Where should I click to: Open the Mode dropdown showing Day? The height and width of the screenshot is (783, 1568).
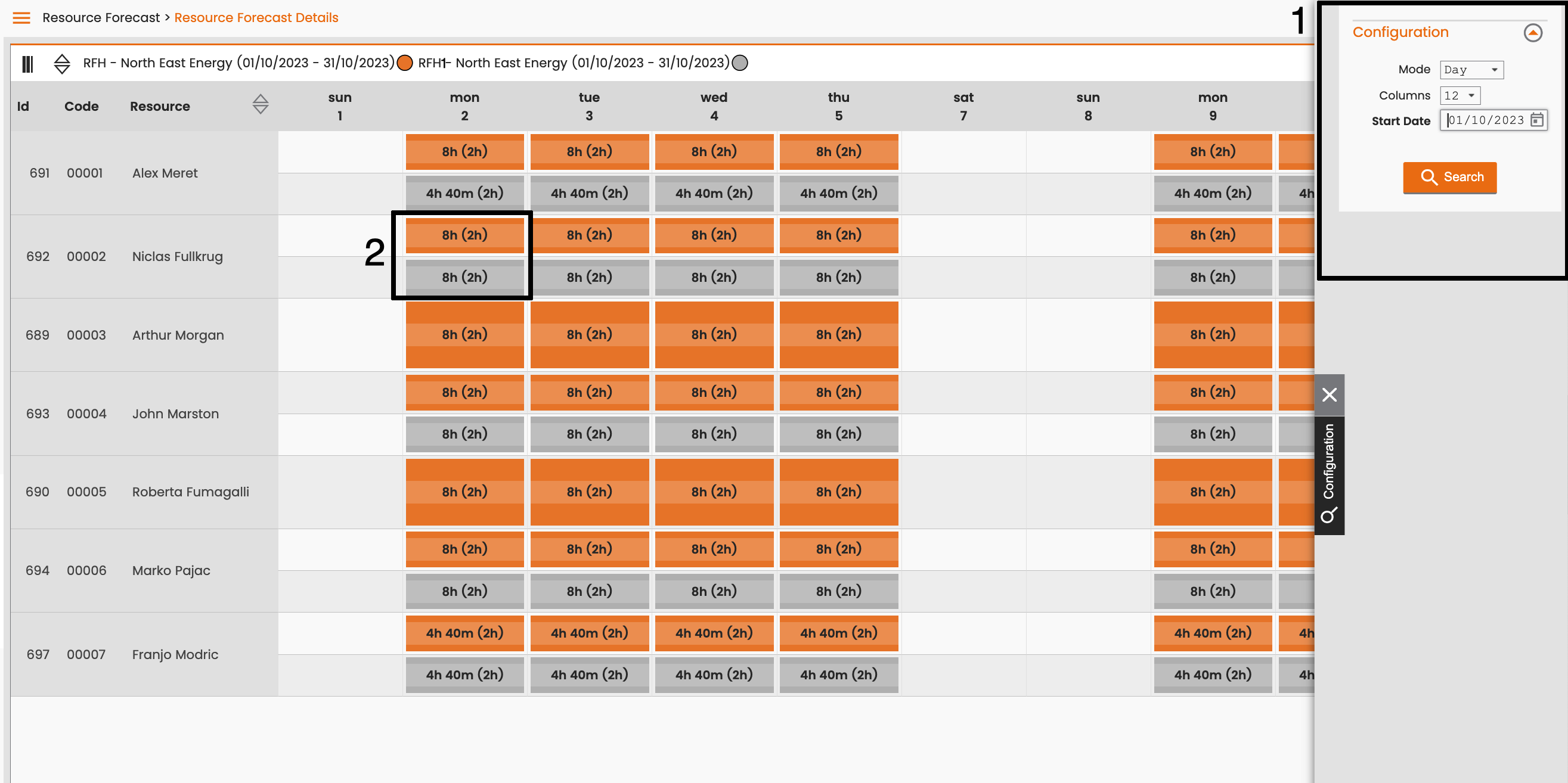[1471, 70]
